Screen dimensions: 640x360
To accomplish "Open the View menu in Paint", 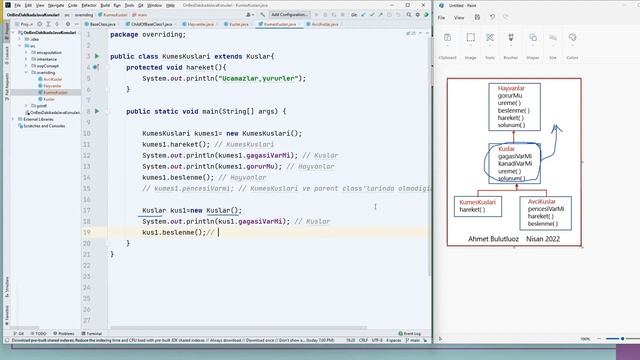I will (x=459, y=18).
